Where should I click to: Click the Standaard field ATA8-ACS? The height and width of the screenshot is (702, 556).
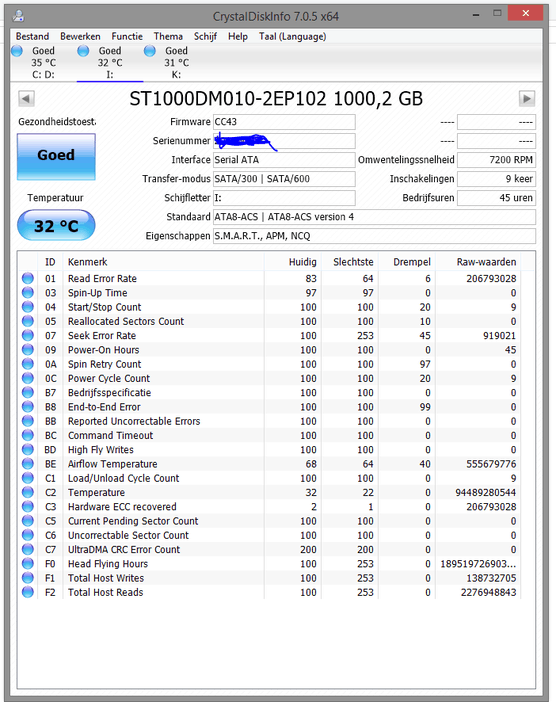point(374,217)
